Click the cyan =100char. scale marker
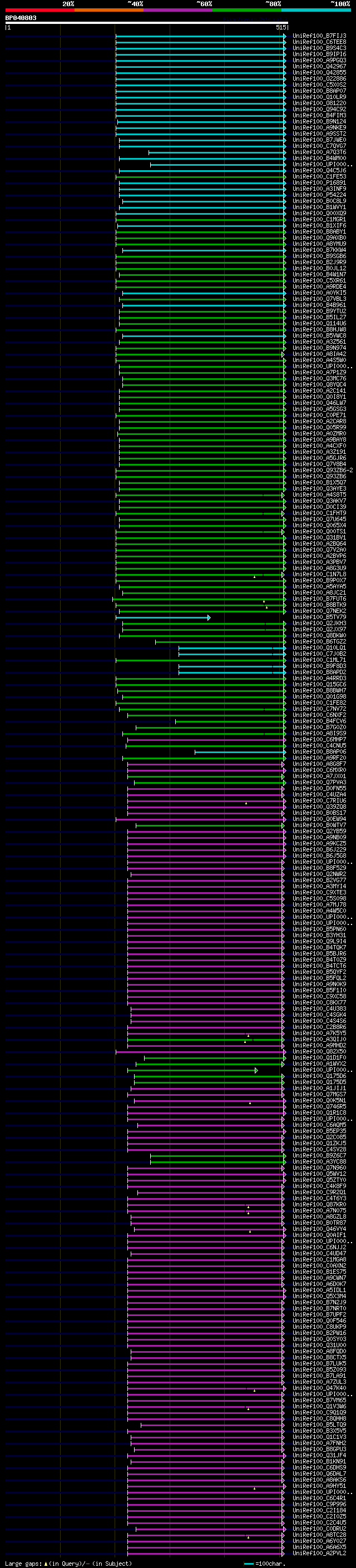 pyautogui.click(x=248, y=1564)
